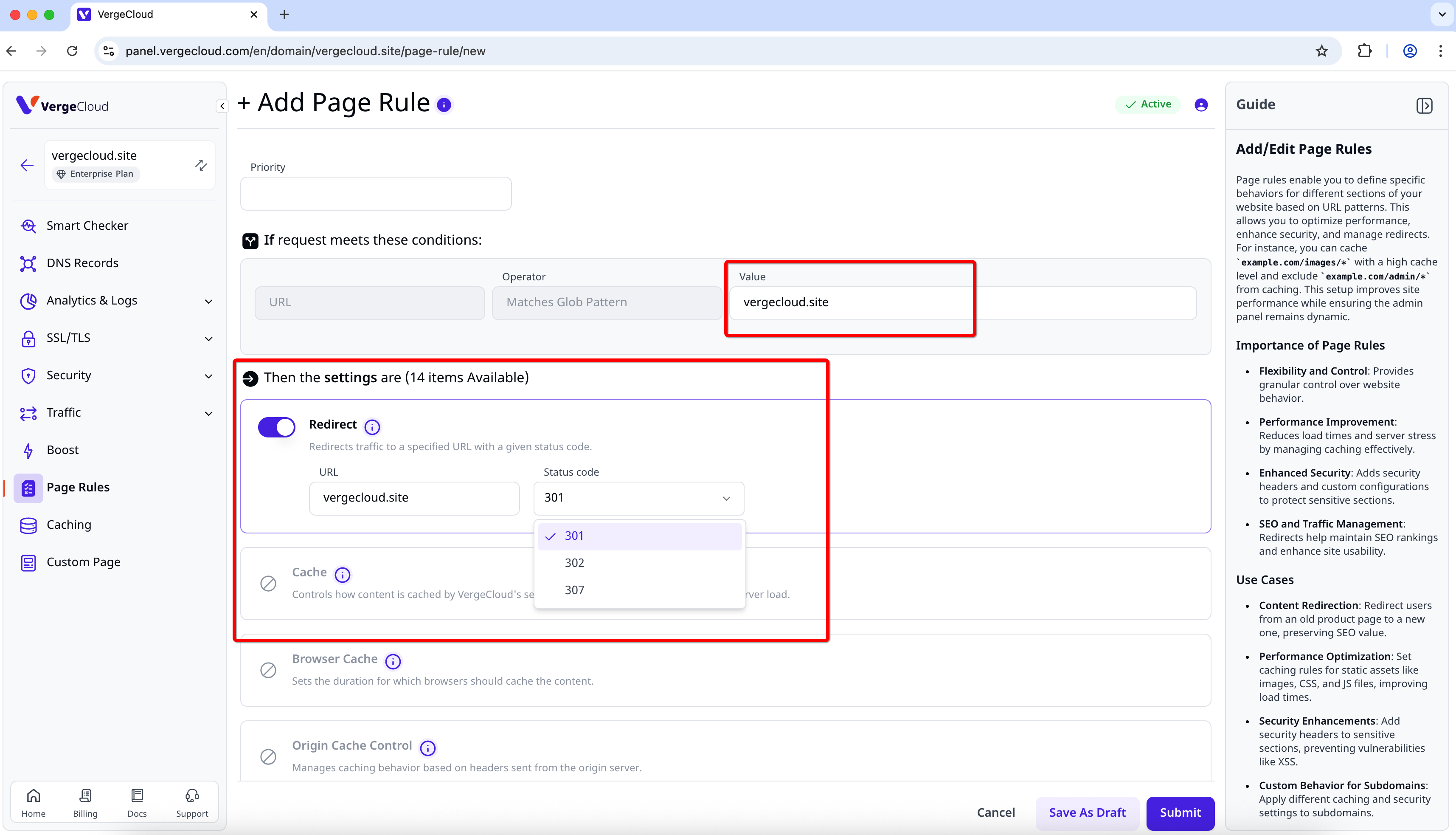Select status code 302 option

pos(639,563)
